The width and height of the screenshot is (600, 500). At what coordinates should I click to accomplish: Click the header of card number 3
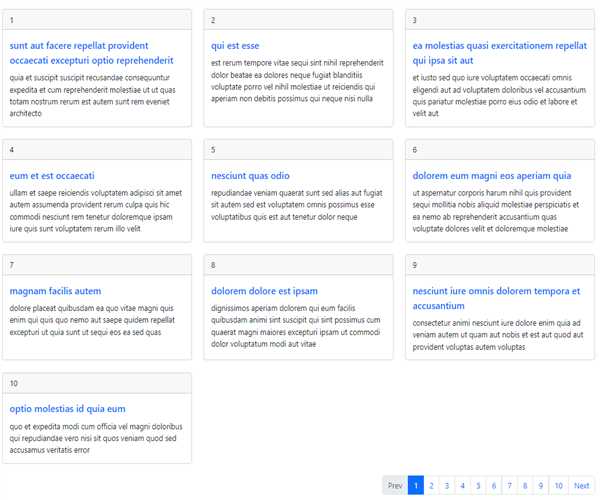[x=499, y=20]
